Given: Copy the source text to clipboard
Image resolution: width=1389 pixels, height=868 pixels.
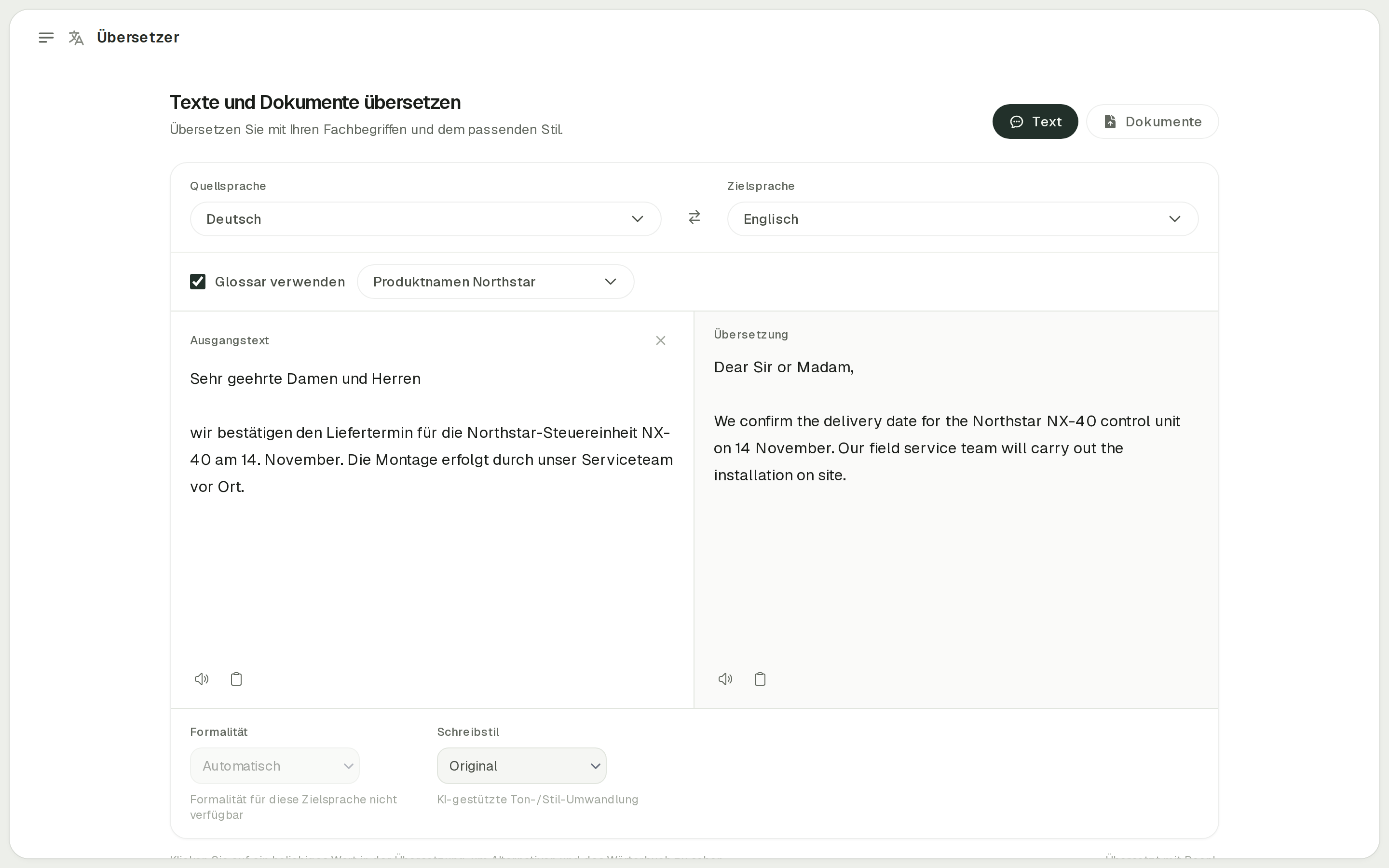Looking at the screenshot, I should pos(236,679).
